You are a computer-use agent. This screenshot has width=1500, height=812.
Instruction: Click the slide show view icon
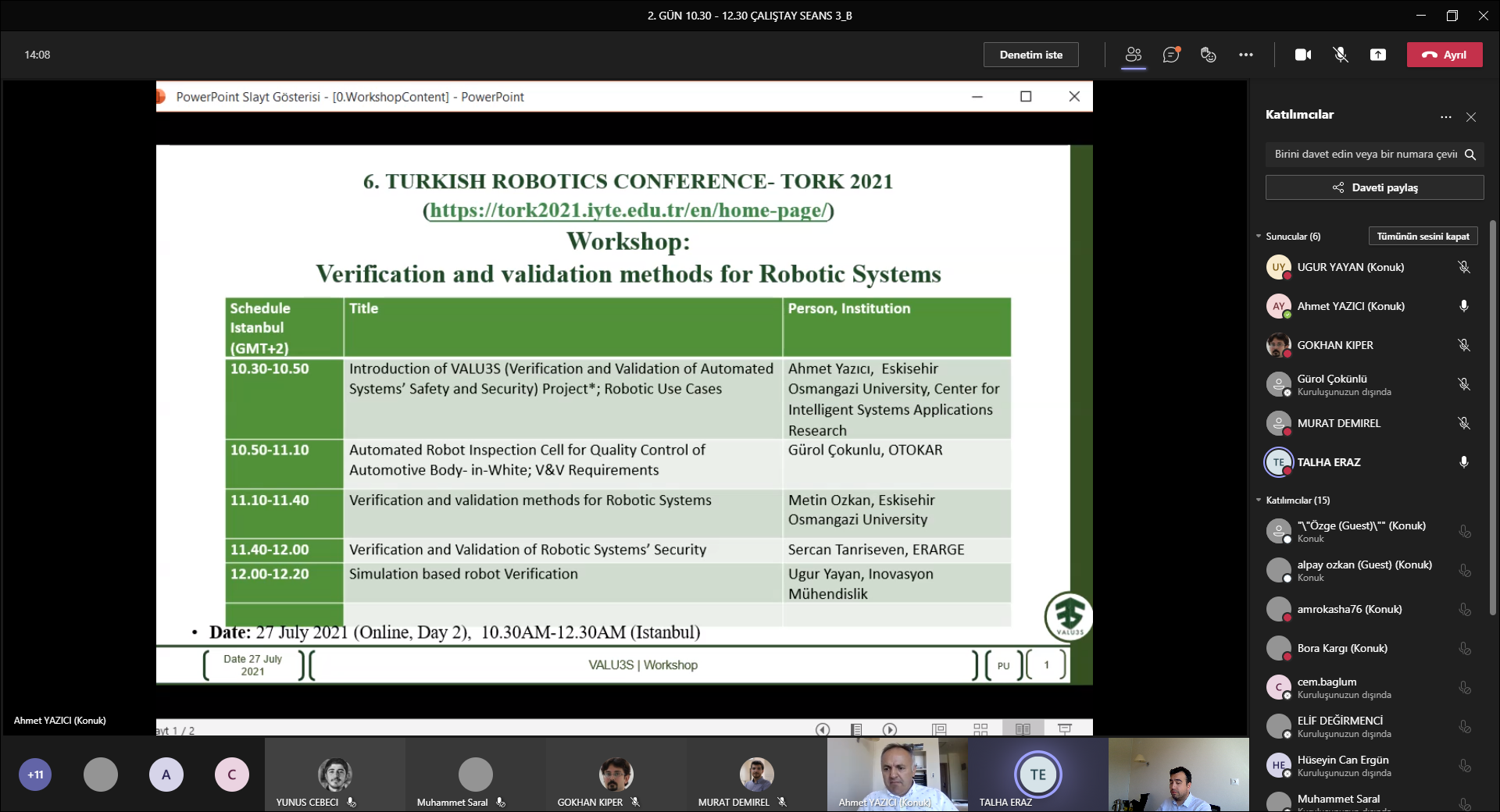click(x=1064, y=729)
